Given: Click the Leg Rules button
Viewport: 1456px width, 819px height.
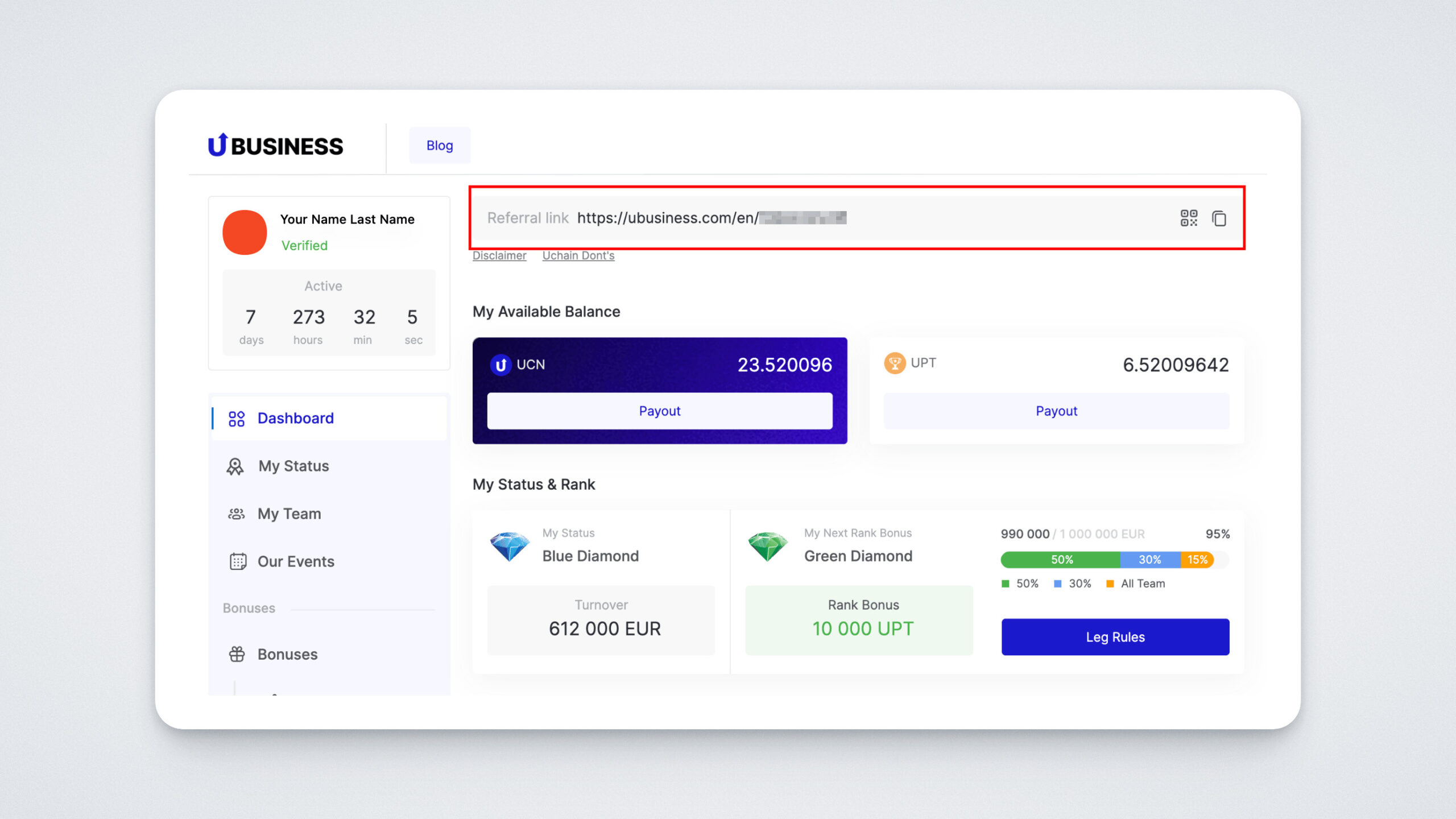Looking at the screenshot, I should (1115, 637).
